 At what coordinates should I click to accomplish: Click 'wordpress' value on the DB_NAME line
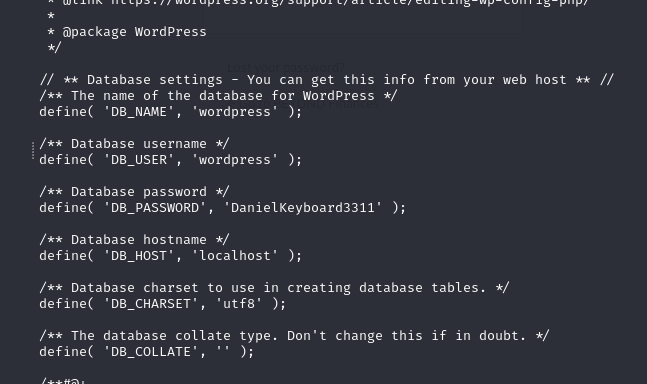tap(235, 112)
